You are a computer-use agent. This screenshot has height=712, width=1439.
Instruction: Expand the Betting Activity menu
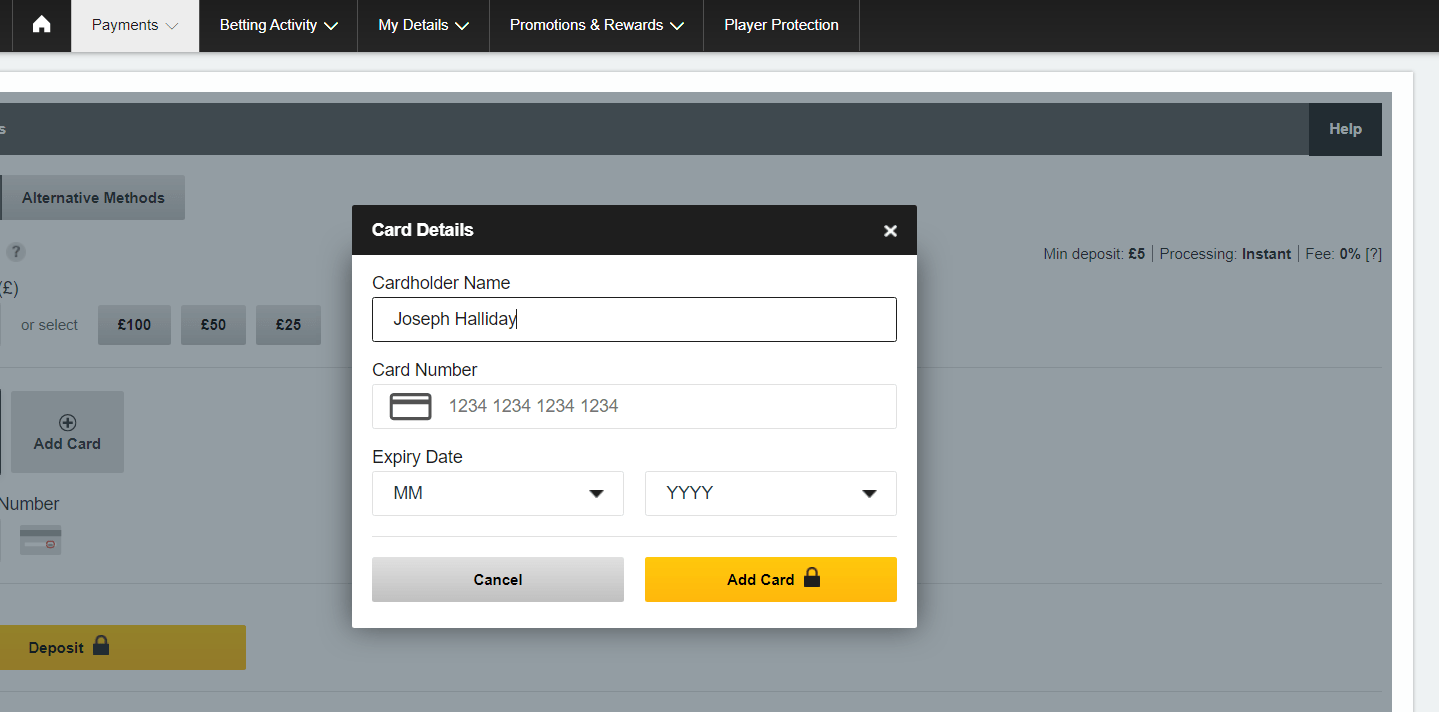pyautogui.click(x=278, y=25)
